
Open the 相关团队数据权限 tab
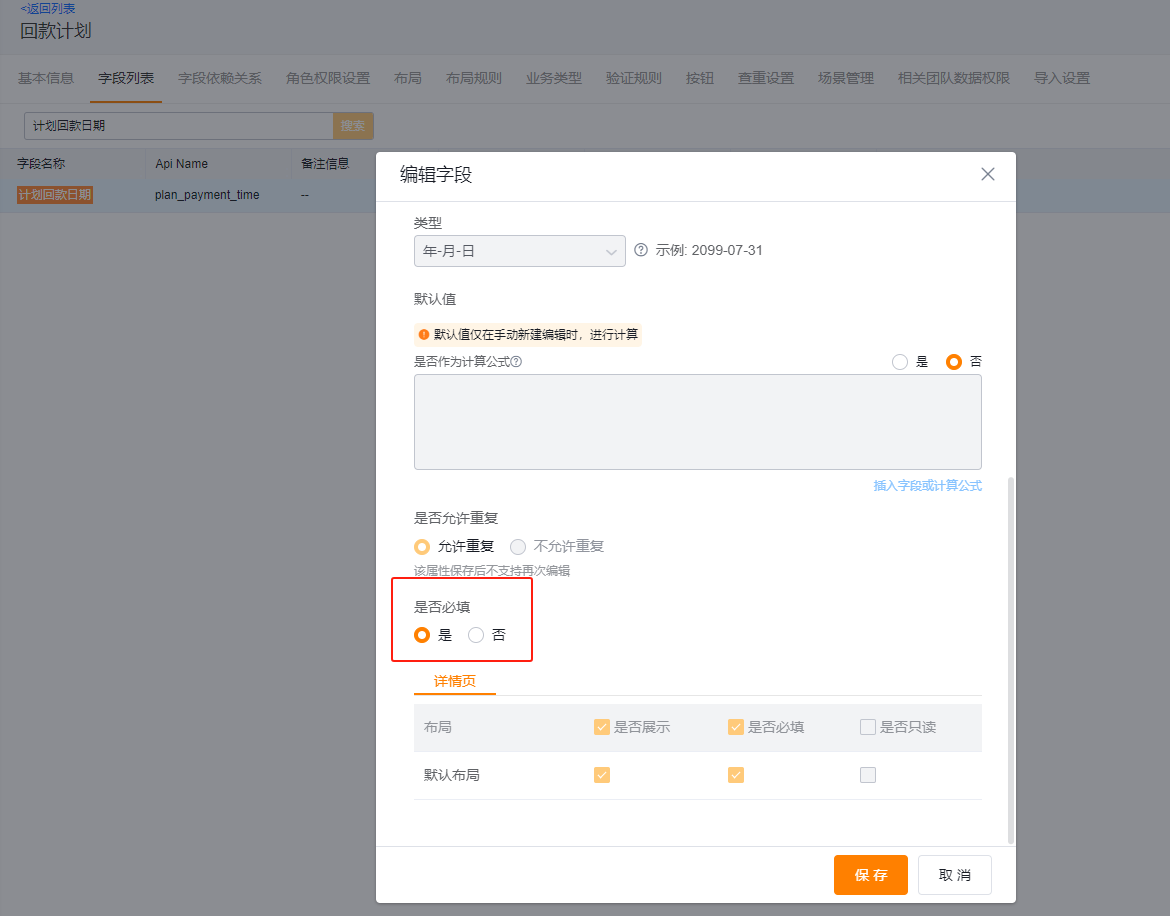pos(954,78)
